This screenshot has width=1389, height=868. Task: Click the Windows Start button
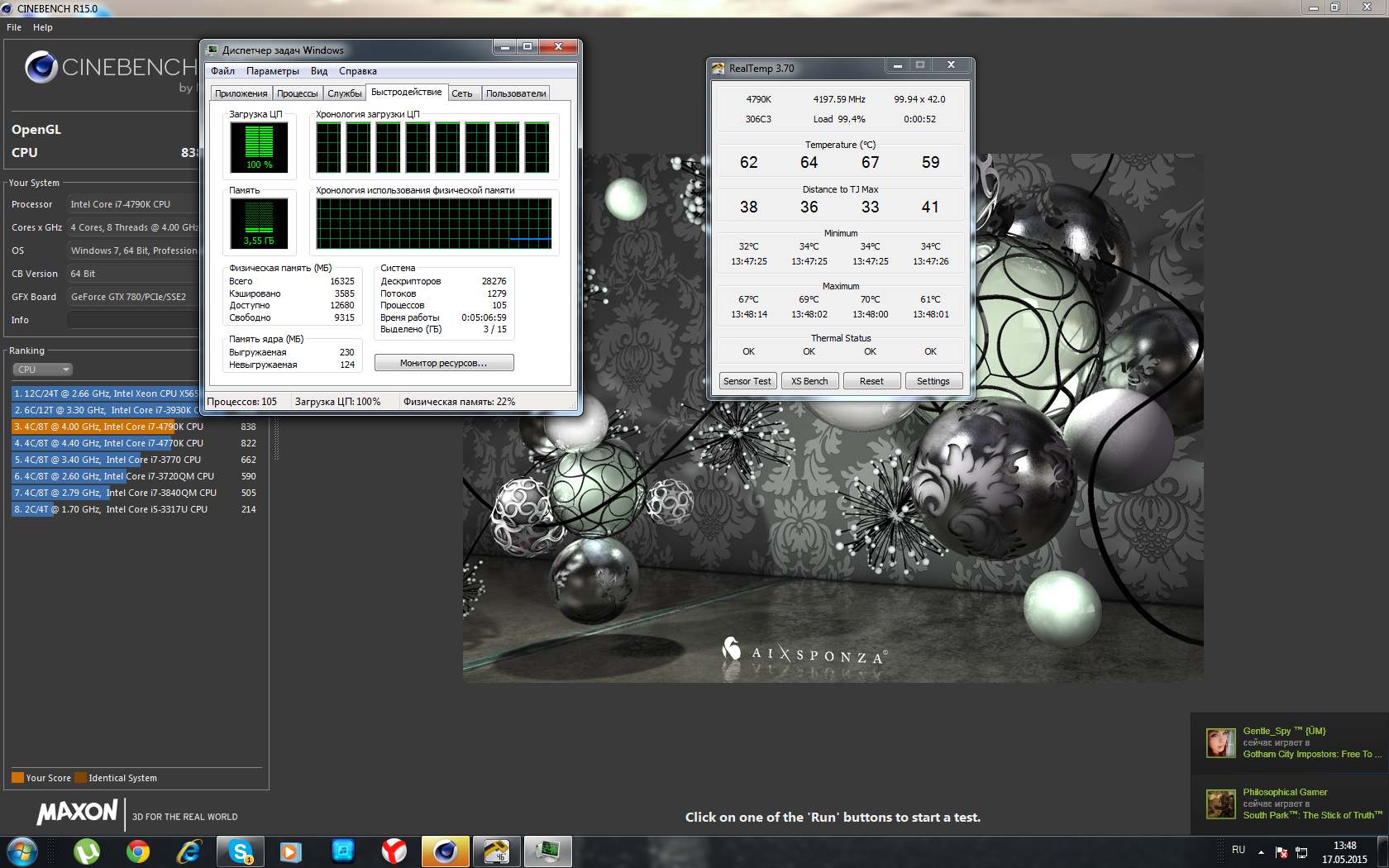pos(22,851)
